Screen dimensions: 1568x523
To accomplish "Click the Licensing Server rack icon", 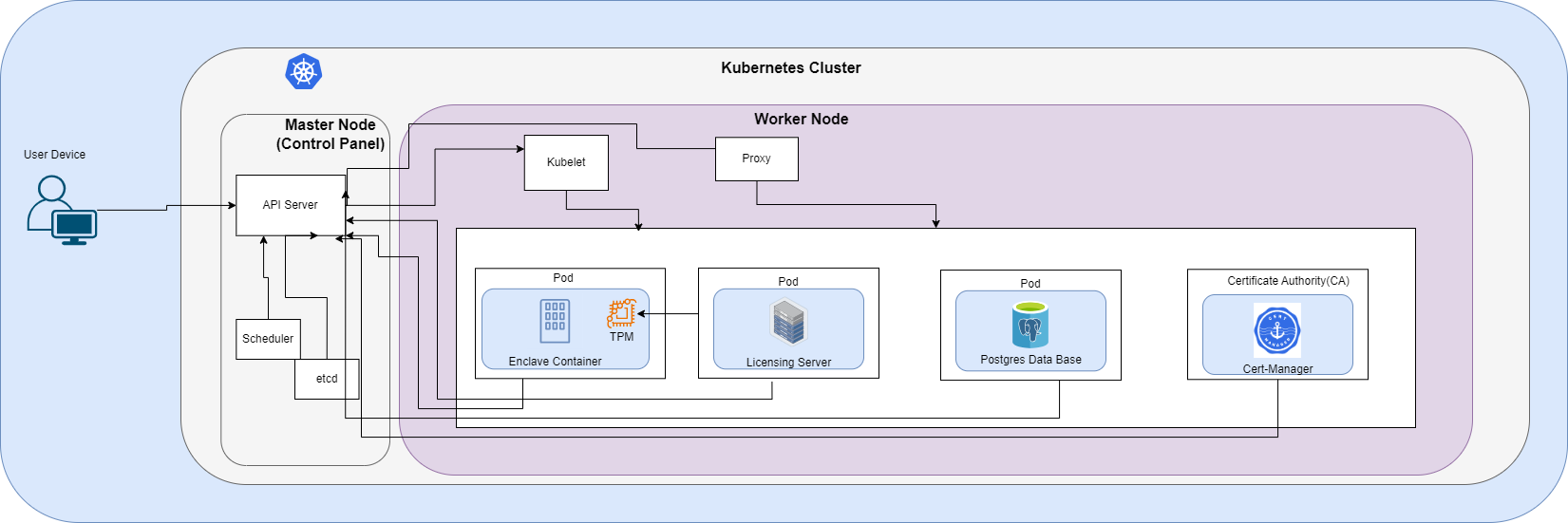I will pyautogui.click(x=788, y=323).
